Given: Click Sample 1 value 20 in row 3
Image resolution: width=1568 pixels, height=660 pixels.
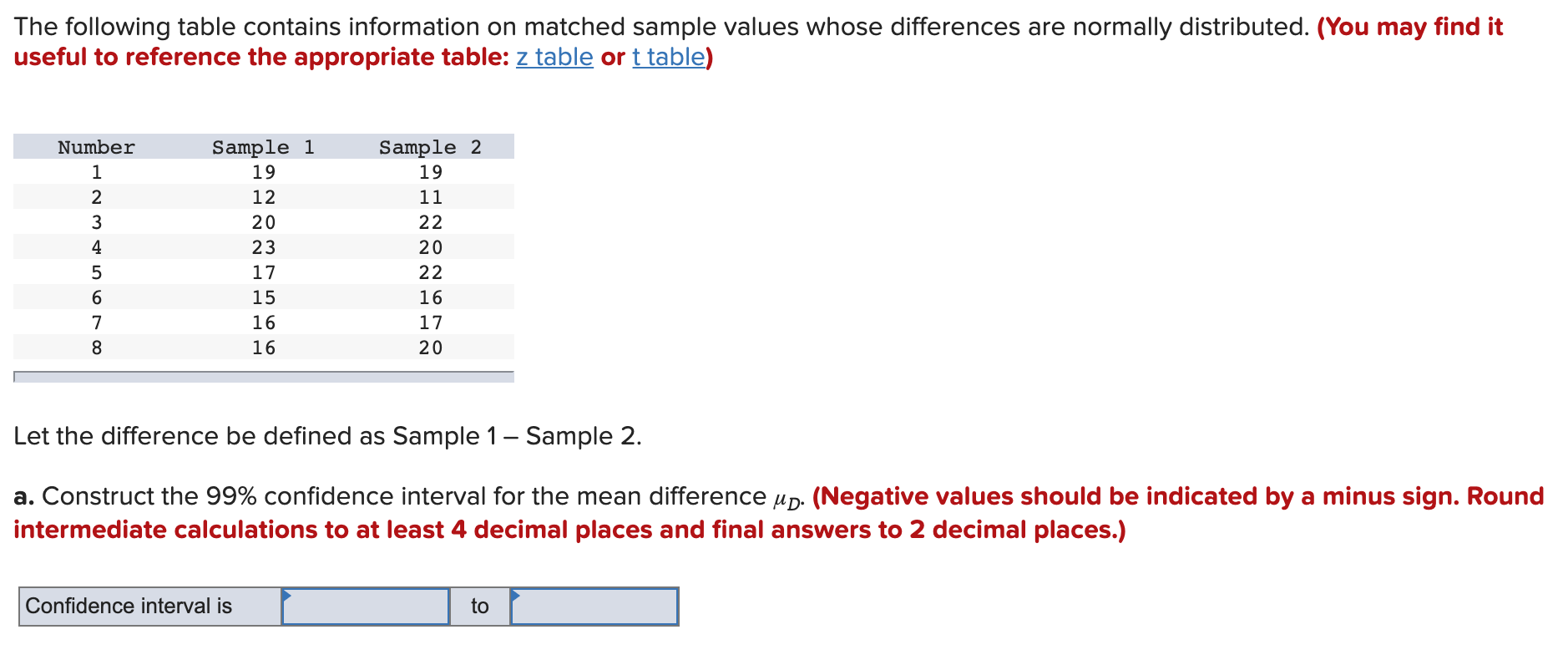Looking at the screenshot, I should (x=264, y=222).
